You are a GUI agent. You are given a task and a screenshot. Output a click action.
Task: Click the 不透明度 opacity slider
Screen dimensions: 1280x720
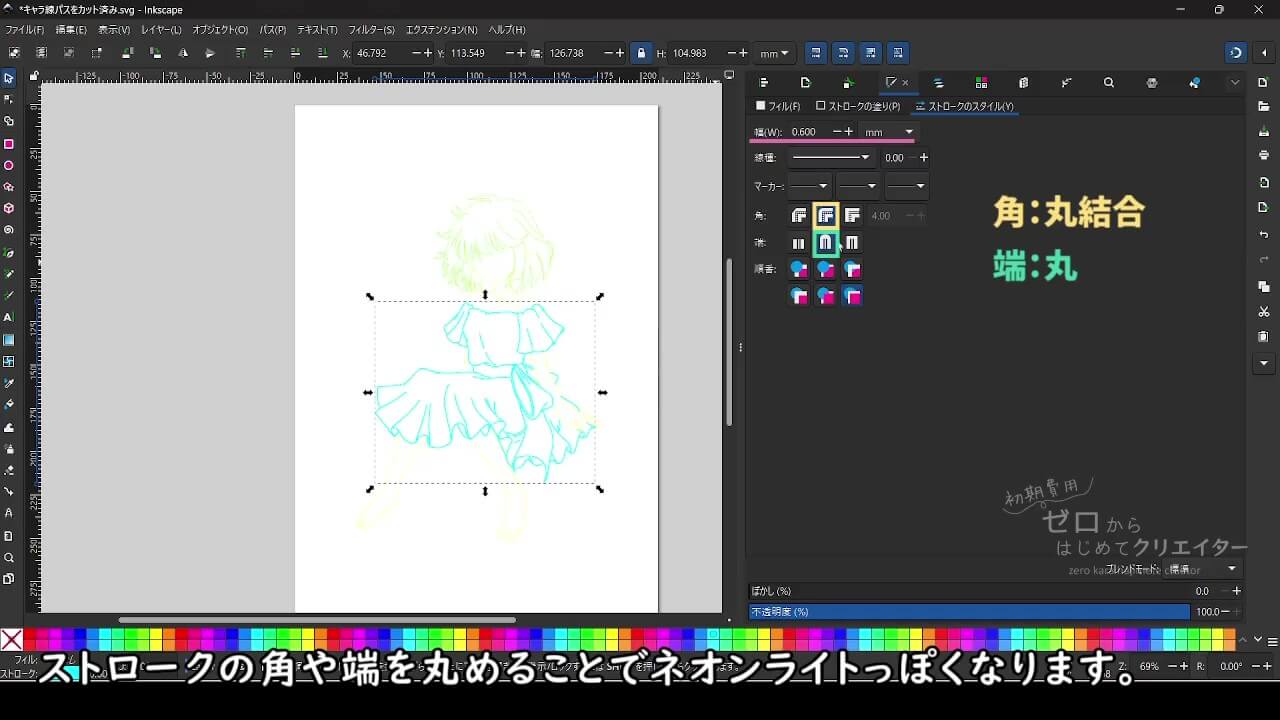point(968,612)
